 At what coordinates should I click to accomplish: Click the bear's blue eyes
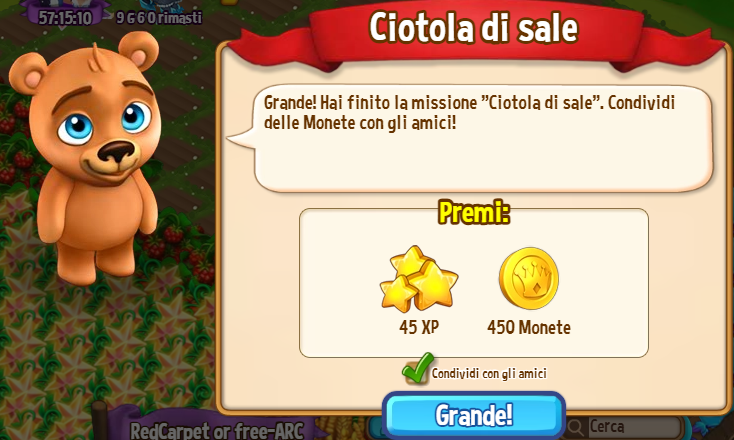click(105, 123)
